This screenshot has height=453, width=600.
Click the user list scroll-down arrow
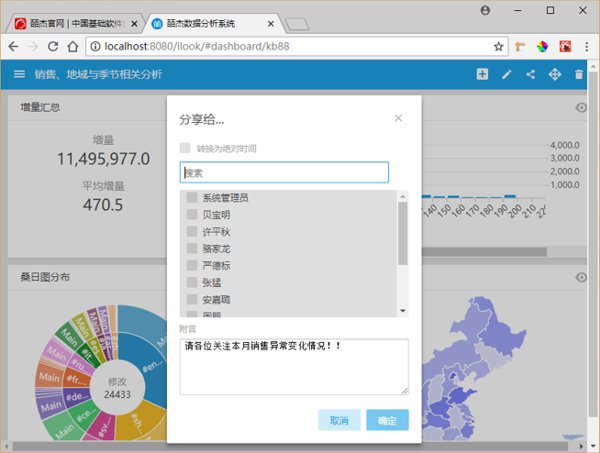coord(403,311)
